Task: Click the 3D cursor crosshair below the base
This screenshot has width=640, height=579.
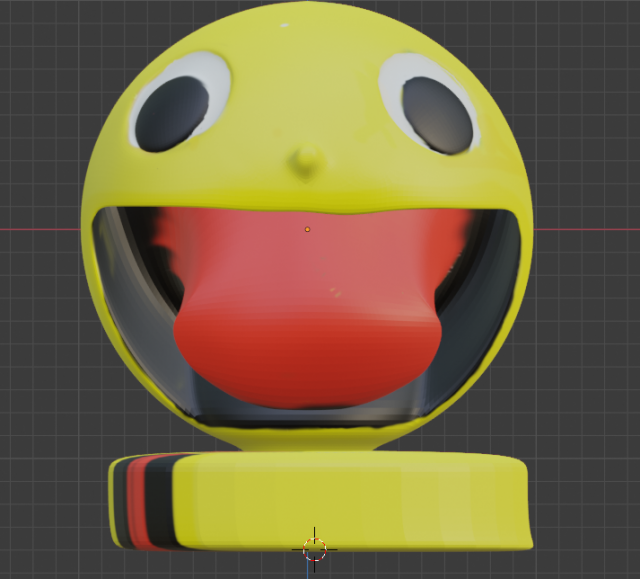Action: point(314,550)
